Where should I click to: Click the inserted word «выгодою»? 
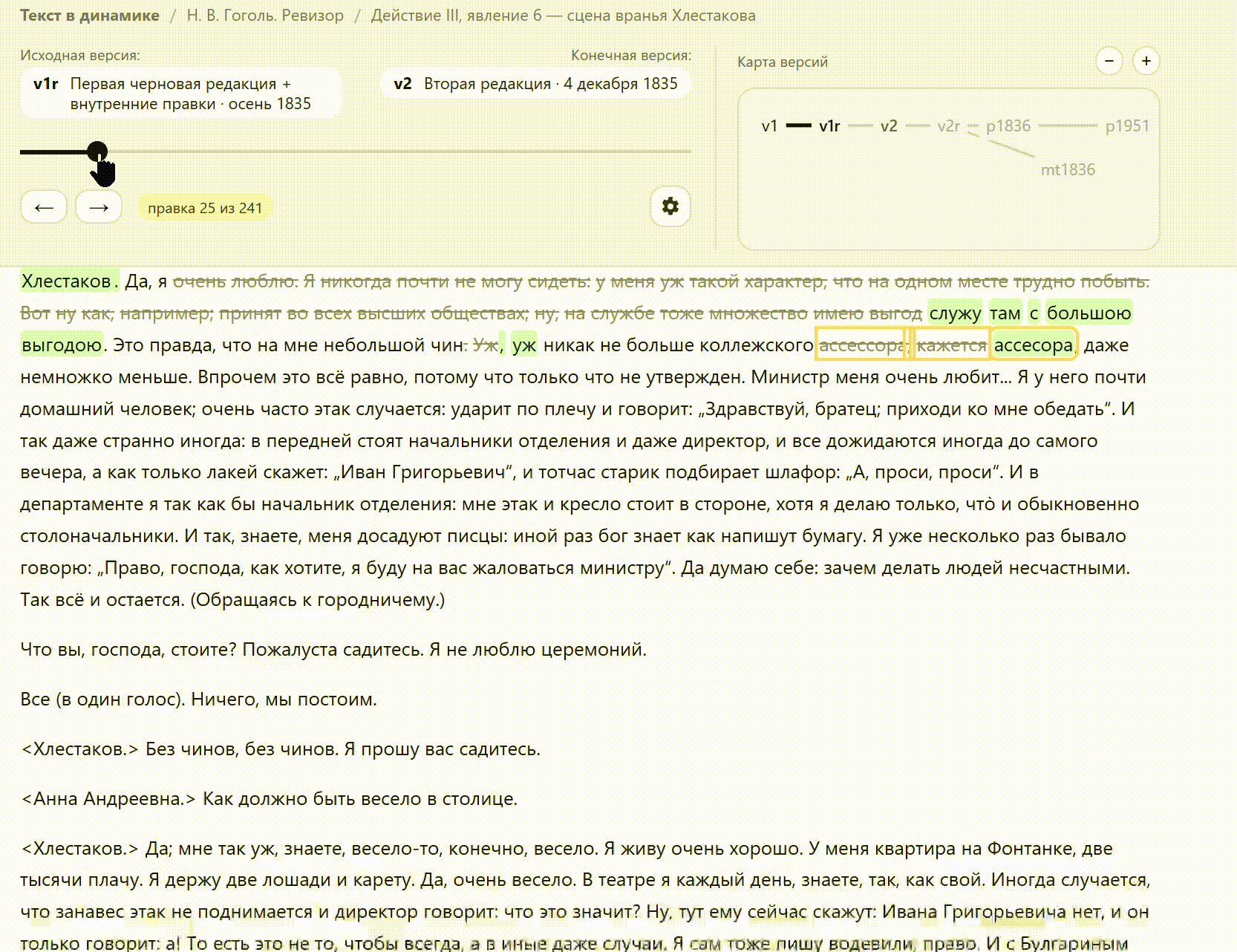pyautogui.click(x=62, y=345)
